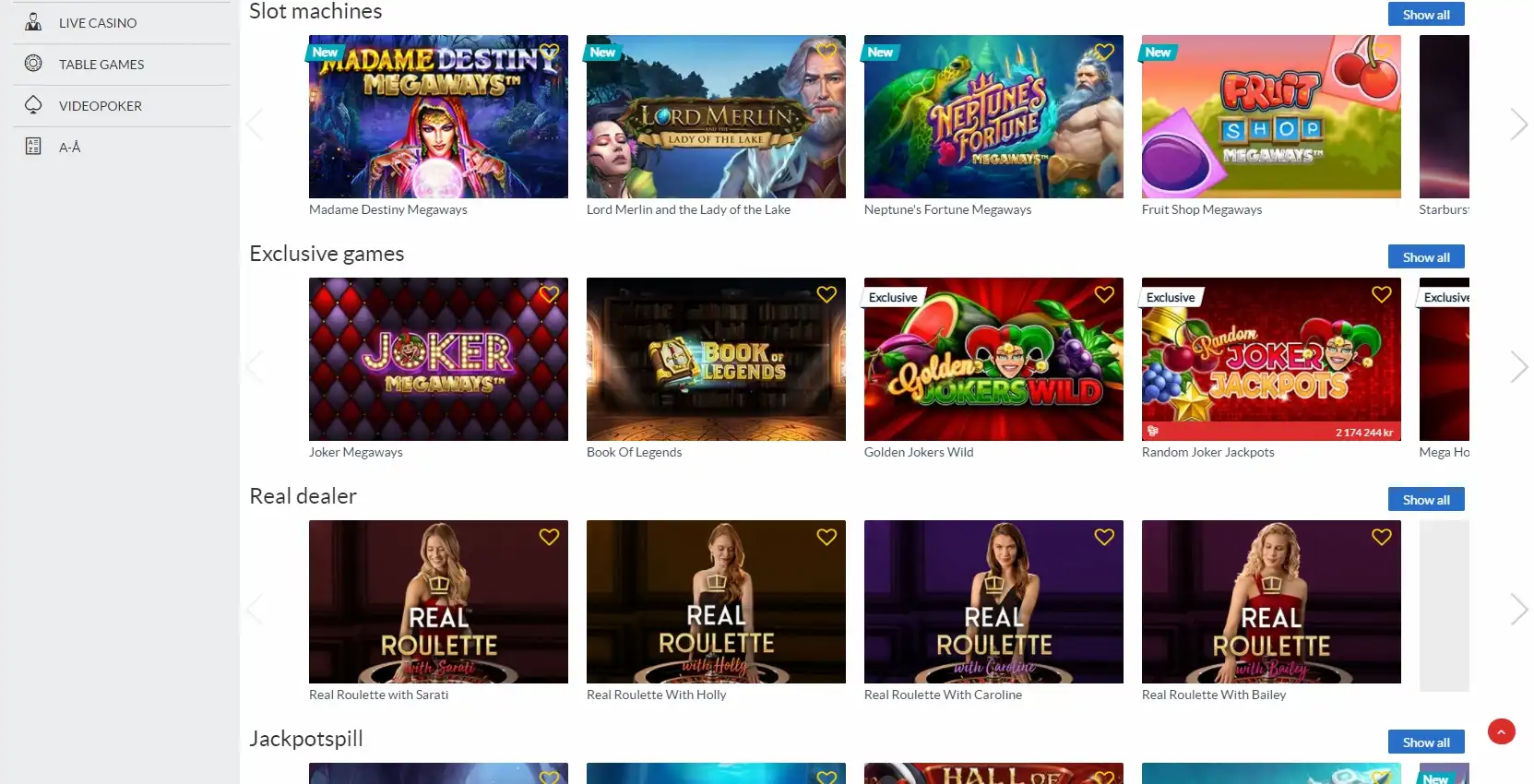Click the Videopoker spade icon
This screenshot has height=784, width=1534.
pos(33,105)
